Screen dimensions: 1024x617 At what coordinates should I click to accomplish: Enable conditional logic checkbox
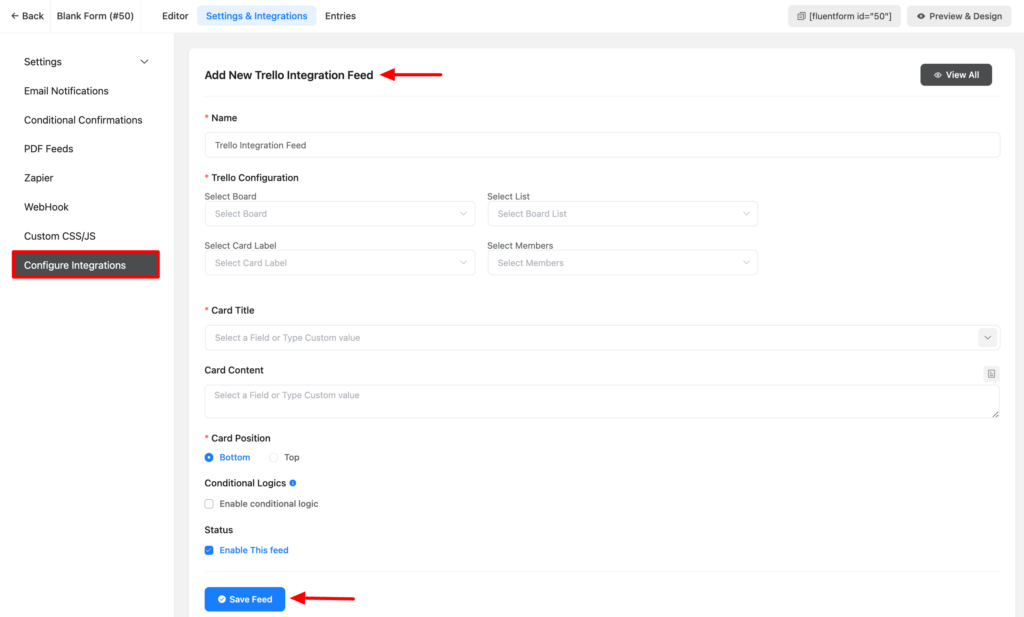click(x=209, y=503)
